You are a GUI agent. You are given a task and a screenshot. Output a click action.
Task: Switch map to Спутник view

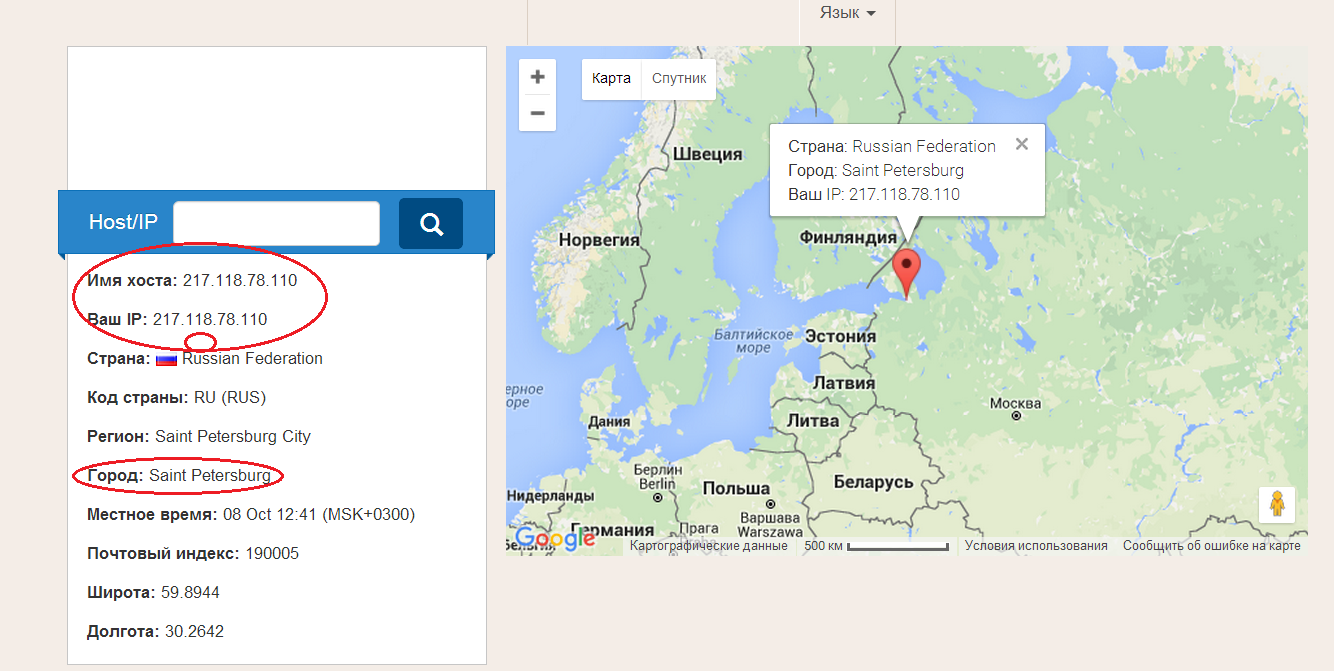click(679, 78)
